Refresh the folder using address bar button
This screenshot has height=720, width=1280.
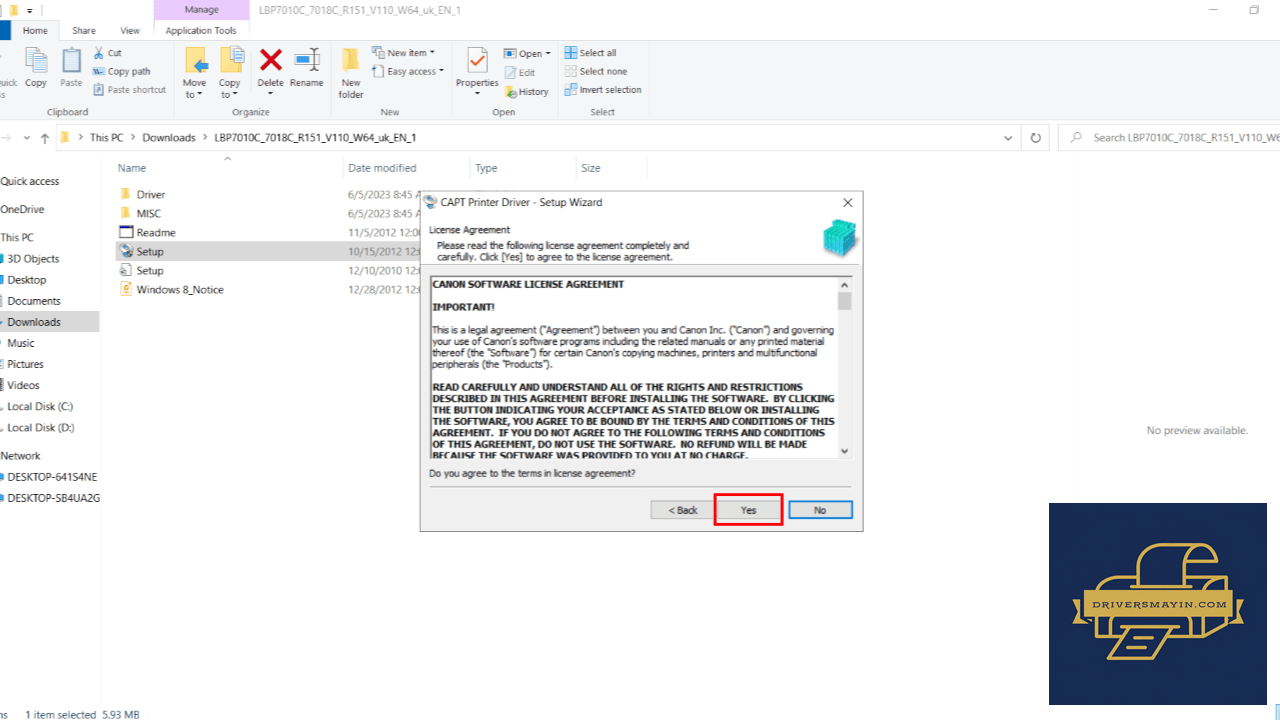[x=1036, y=138]
